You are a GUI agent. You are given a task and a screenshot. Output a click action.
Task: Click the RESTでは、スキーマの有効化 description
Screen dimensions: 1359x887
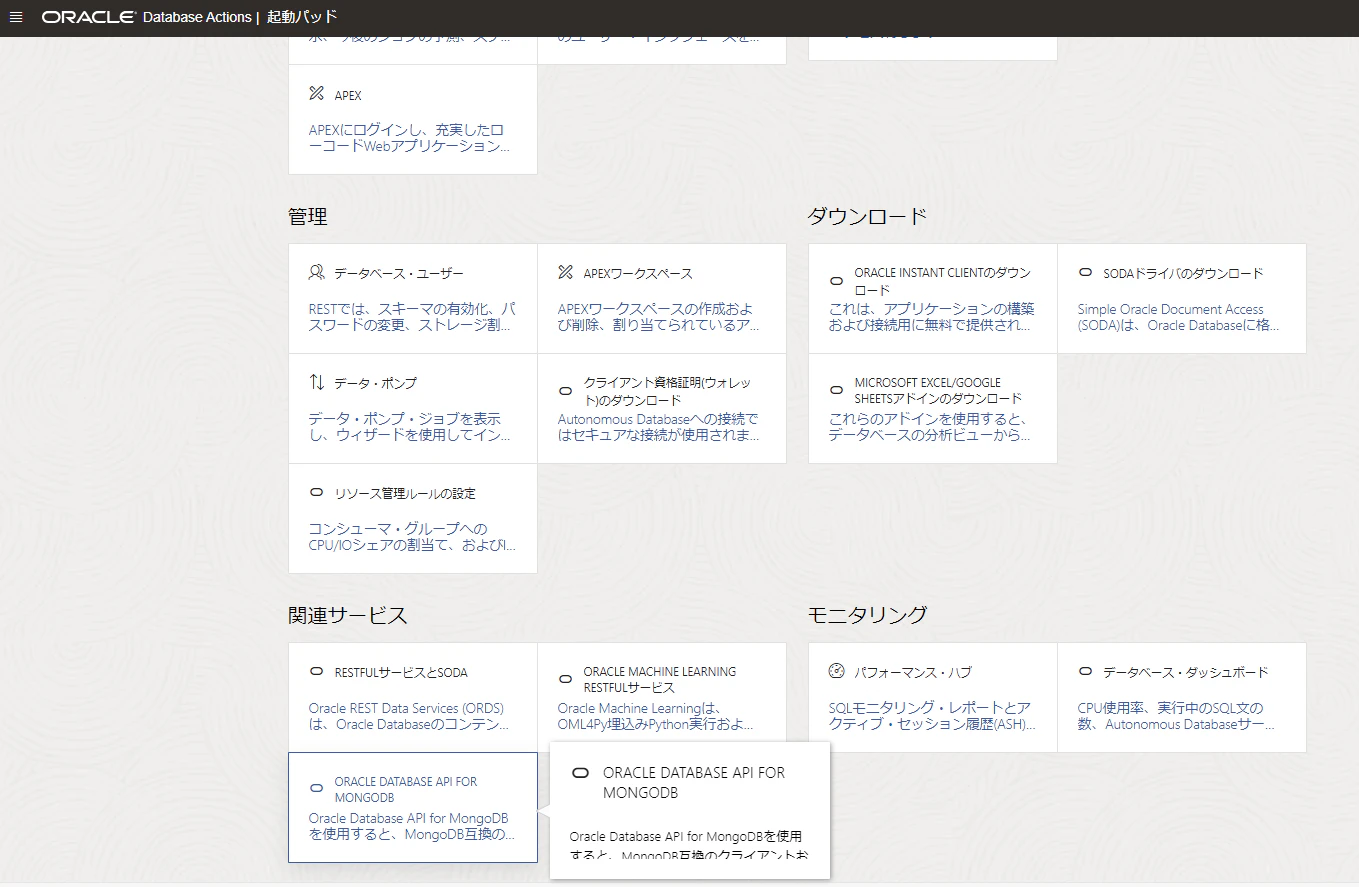click(x=413, y=317)
